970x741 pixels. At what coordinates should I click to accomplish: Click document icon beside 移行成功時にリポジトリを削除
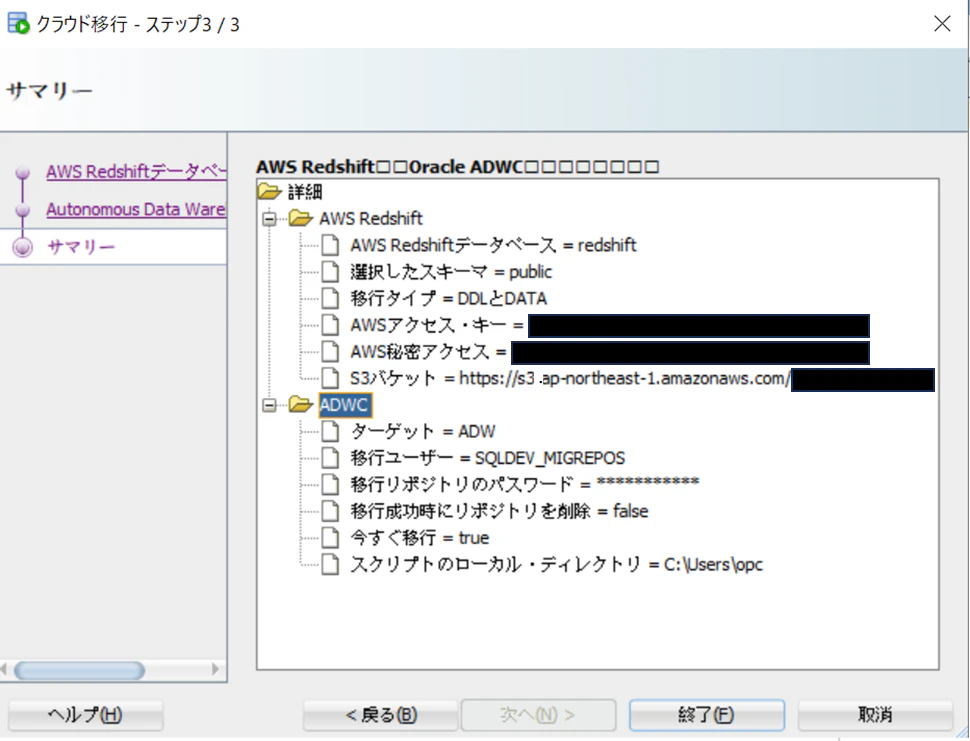click(x=330, y=511)
